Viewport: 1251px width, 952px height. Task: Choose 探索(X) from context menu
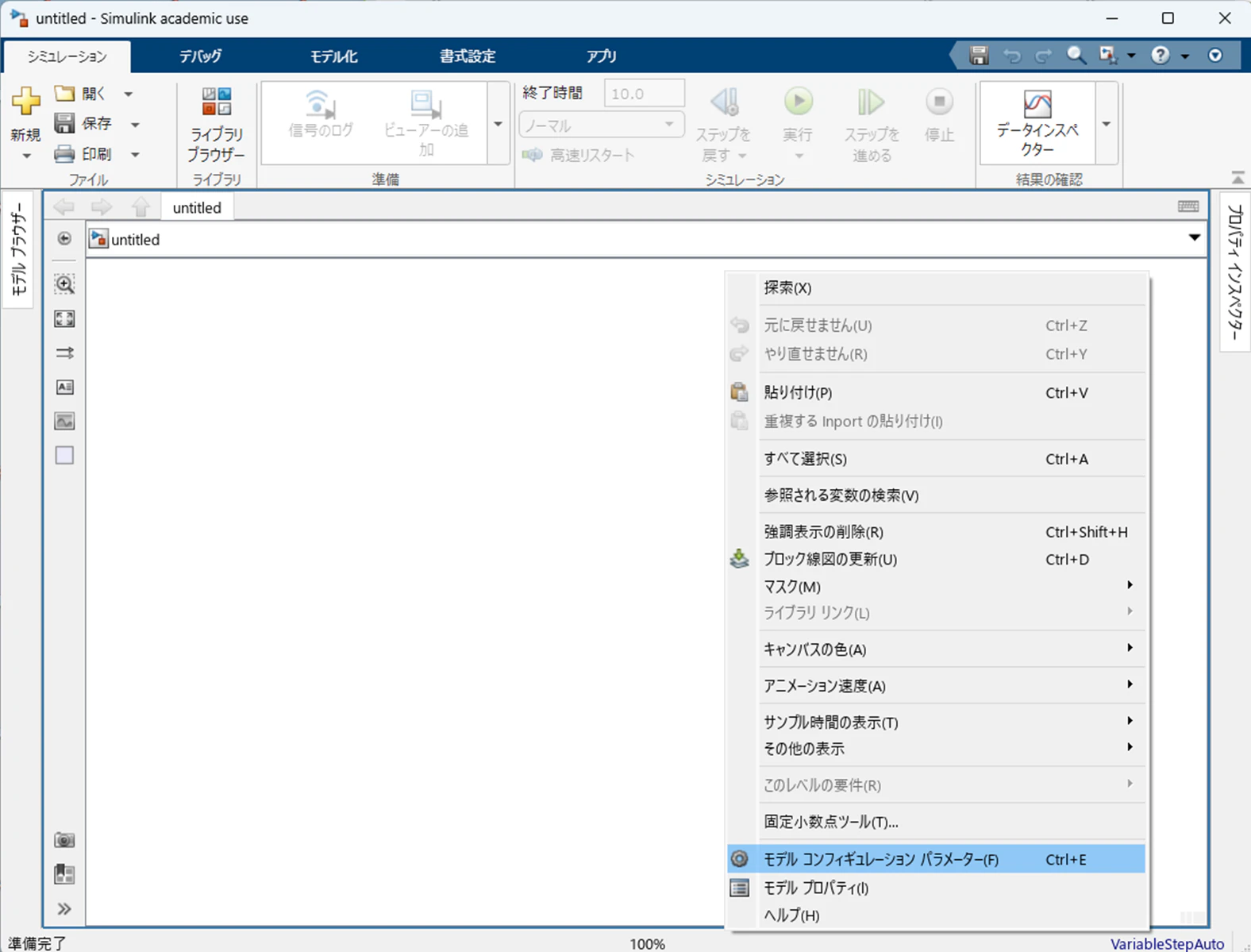(x=936, y=287)
